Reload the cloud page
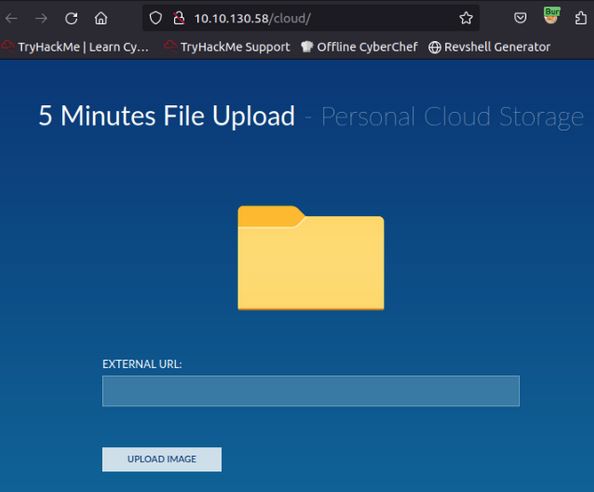Viewport: 594px width, 492px height. [x=71, y=18]
